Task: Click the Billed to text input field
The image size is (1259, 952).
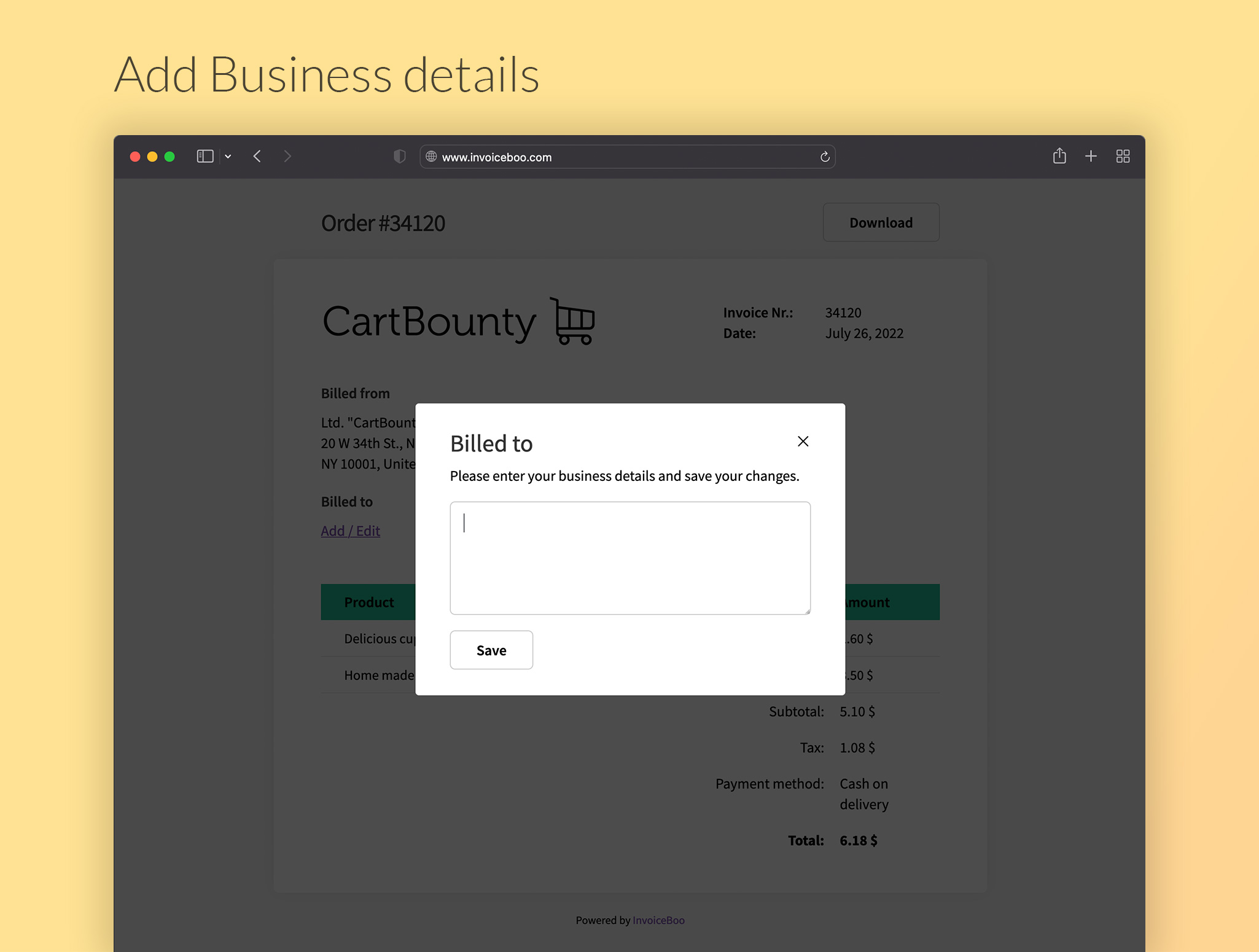Action: click(630, 558)
